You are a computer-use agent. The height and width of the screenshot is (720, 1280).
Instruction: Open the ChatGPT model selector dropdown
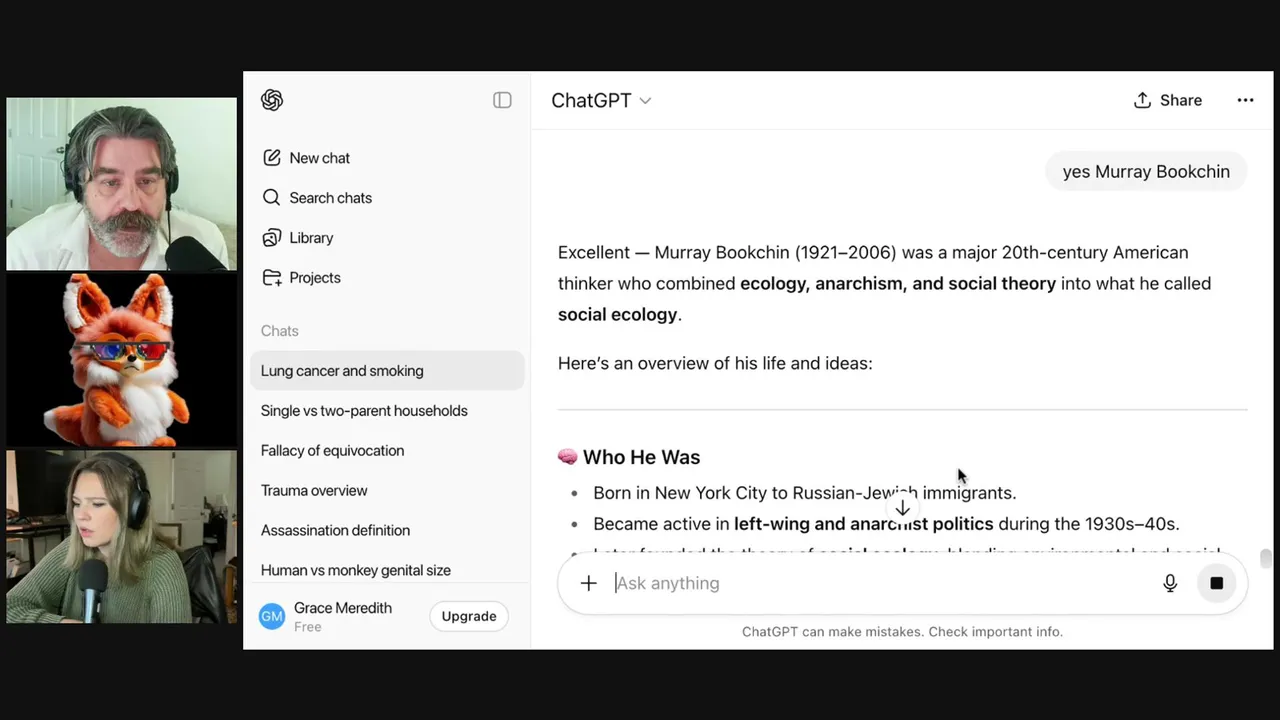[601, 100]
